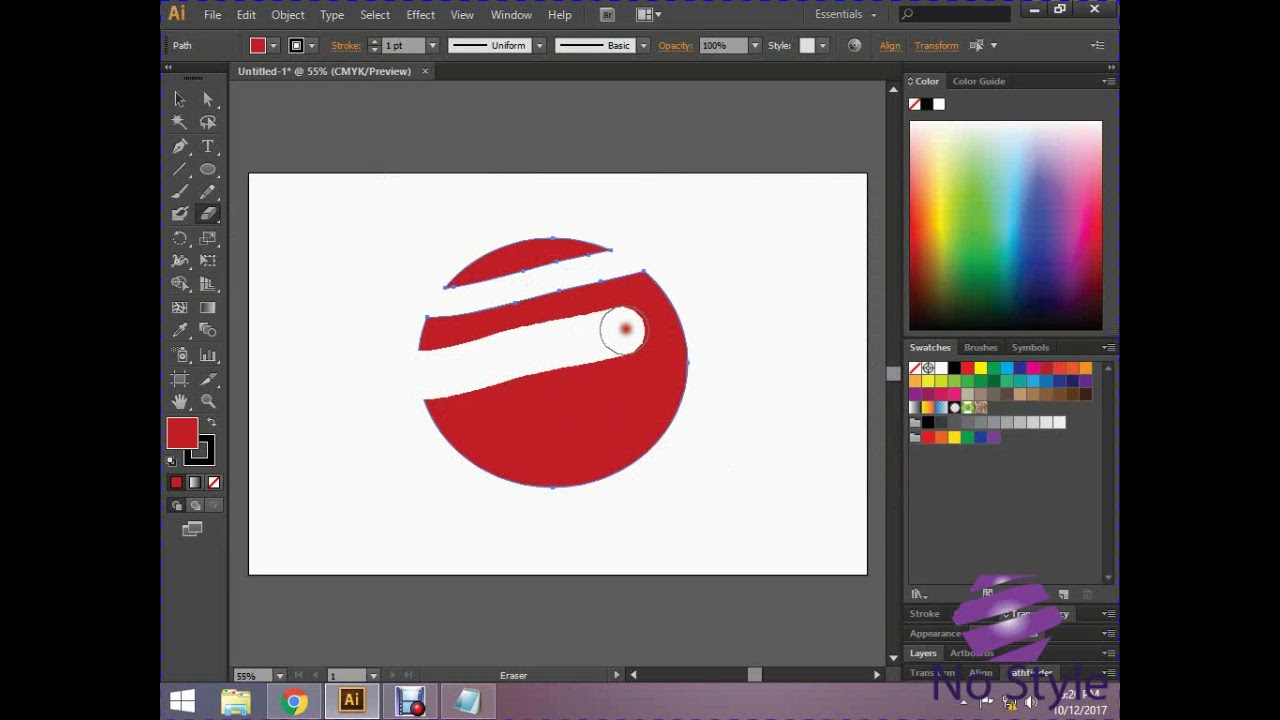
Task: Select the Column Graph tool
Action: click(208, 355)
